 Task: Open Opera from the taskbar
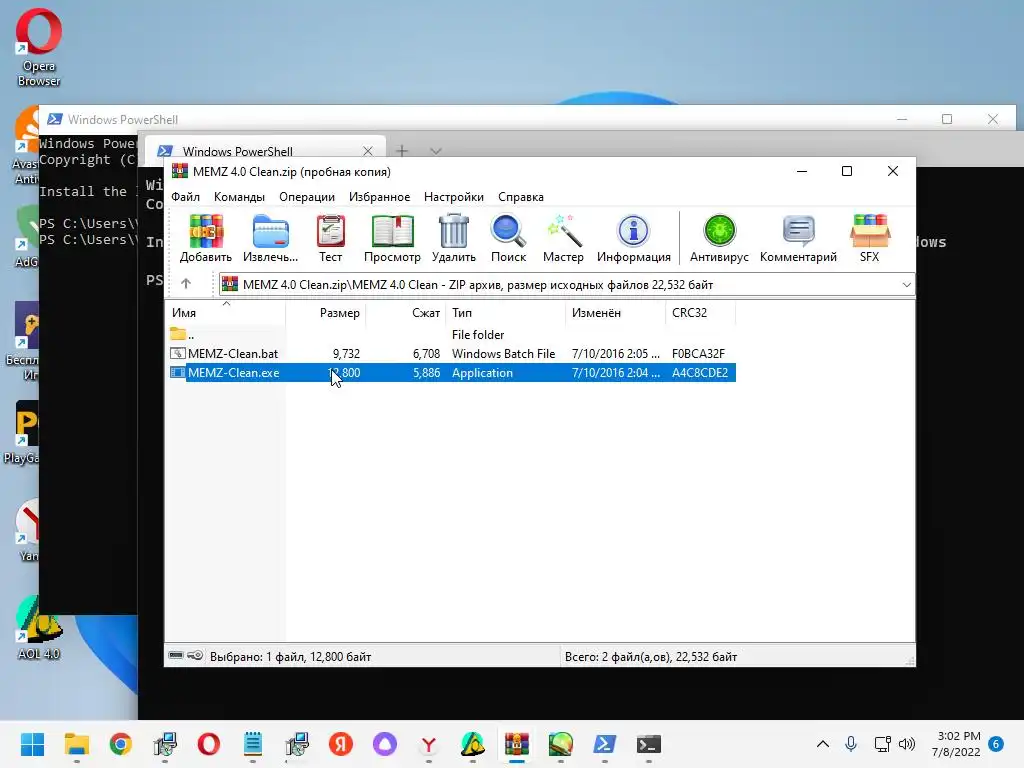[x=208, y=744]
